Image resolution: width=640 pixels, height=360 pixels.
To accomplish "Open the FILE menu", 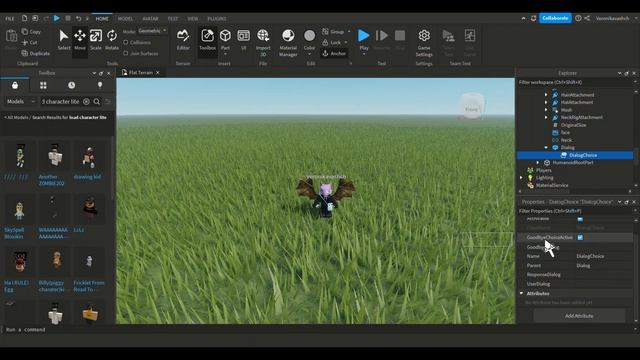I will coord(10,19).
